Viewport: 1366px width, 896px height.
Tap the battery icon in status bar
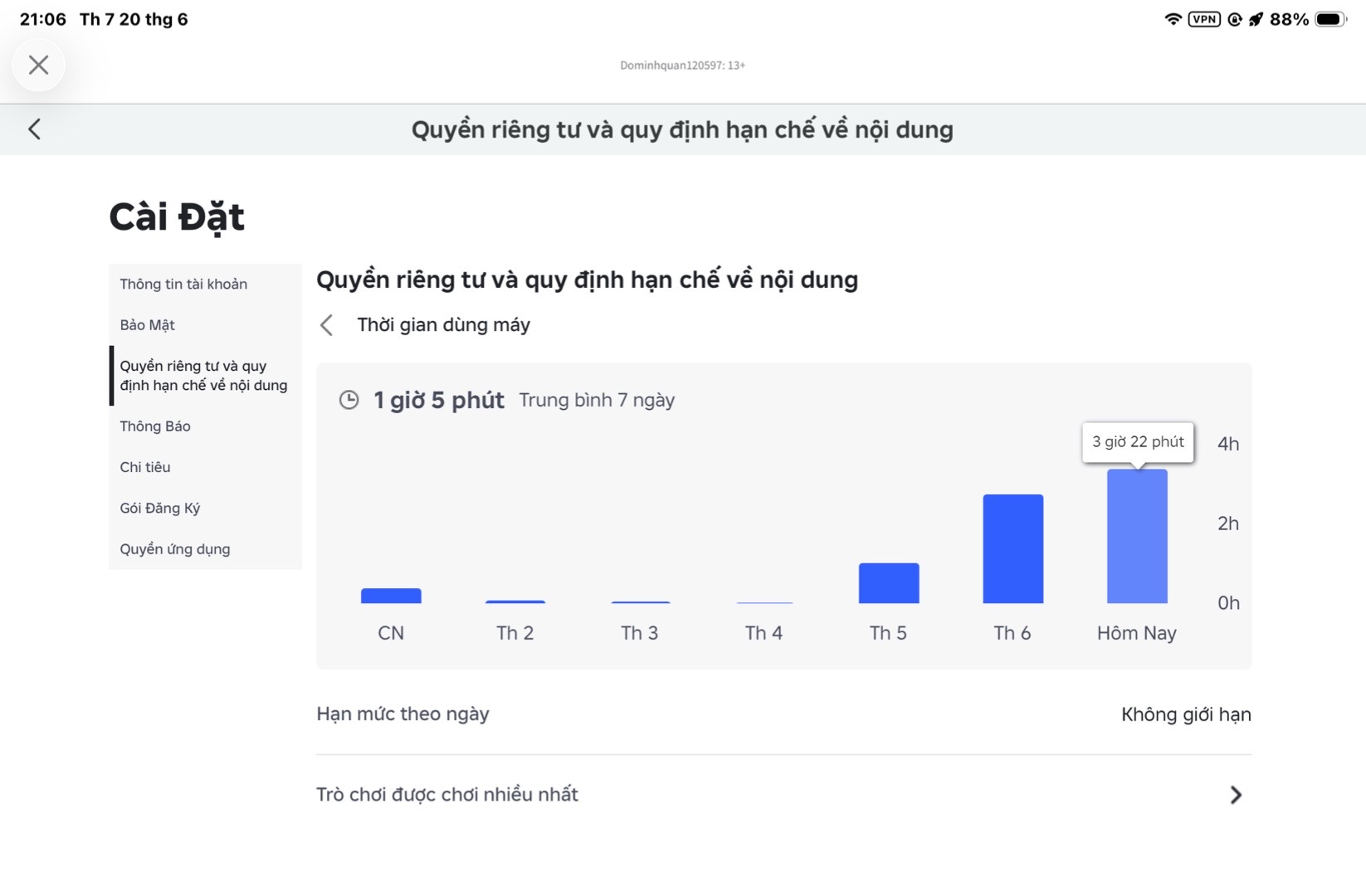point(1330,19)
